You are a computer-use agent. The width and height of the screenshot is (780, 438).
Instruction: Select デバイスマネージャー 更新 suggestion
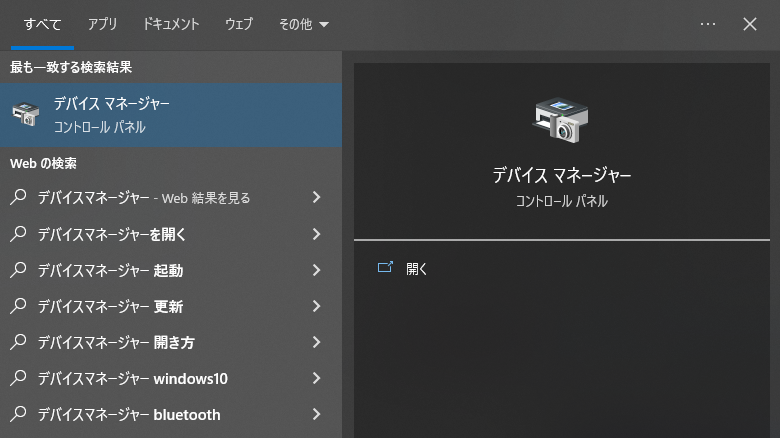(171, 306)
